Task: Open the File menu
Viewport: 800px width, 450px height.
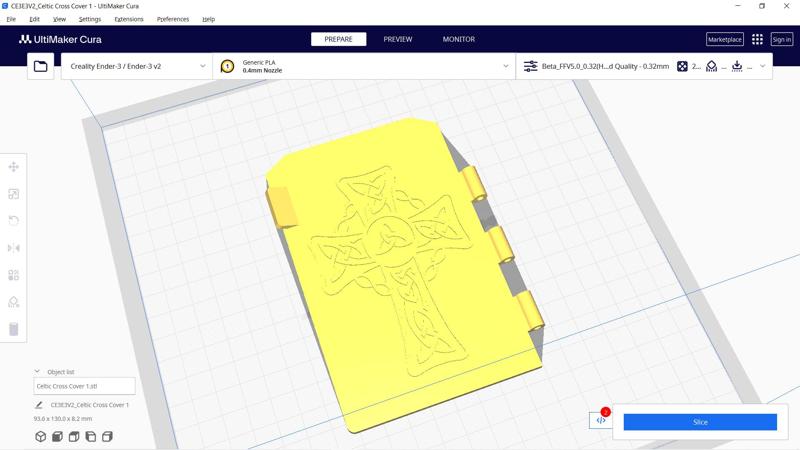Action: (11, 19)
